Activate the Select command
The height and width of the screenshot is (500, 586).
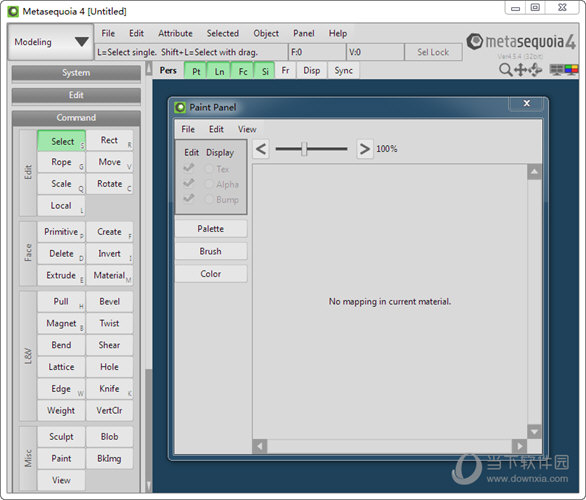[x=62, y=141]
